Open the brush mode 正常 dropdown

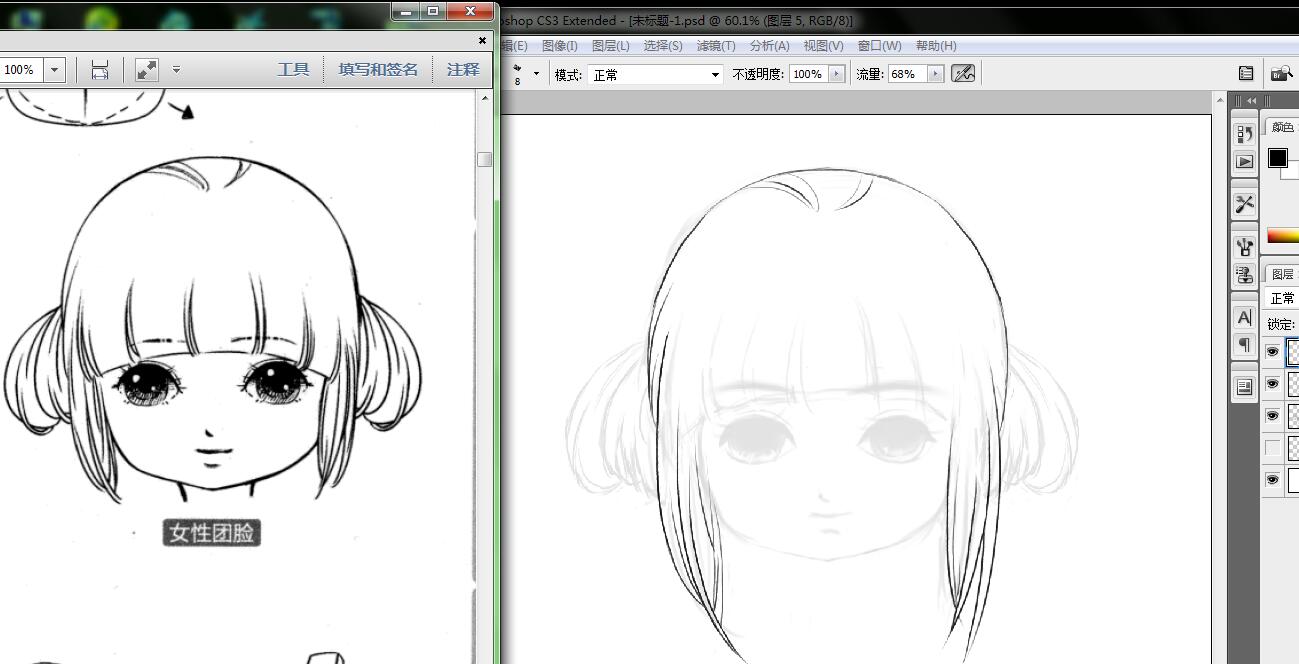655,75
